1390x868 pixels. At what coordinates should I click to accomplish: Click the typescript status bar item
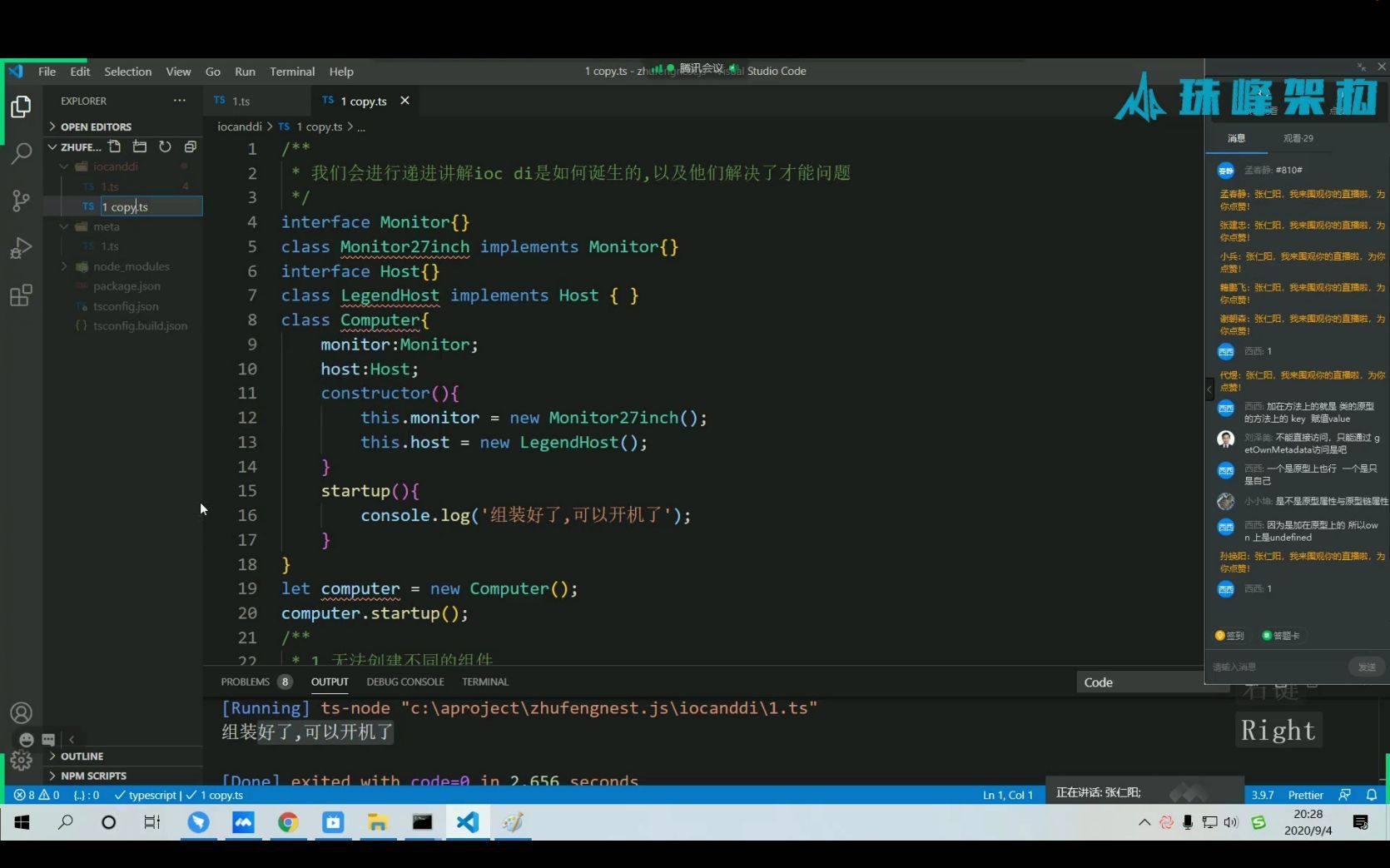coord(146,795)
